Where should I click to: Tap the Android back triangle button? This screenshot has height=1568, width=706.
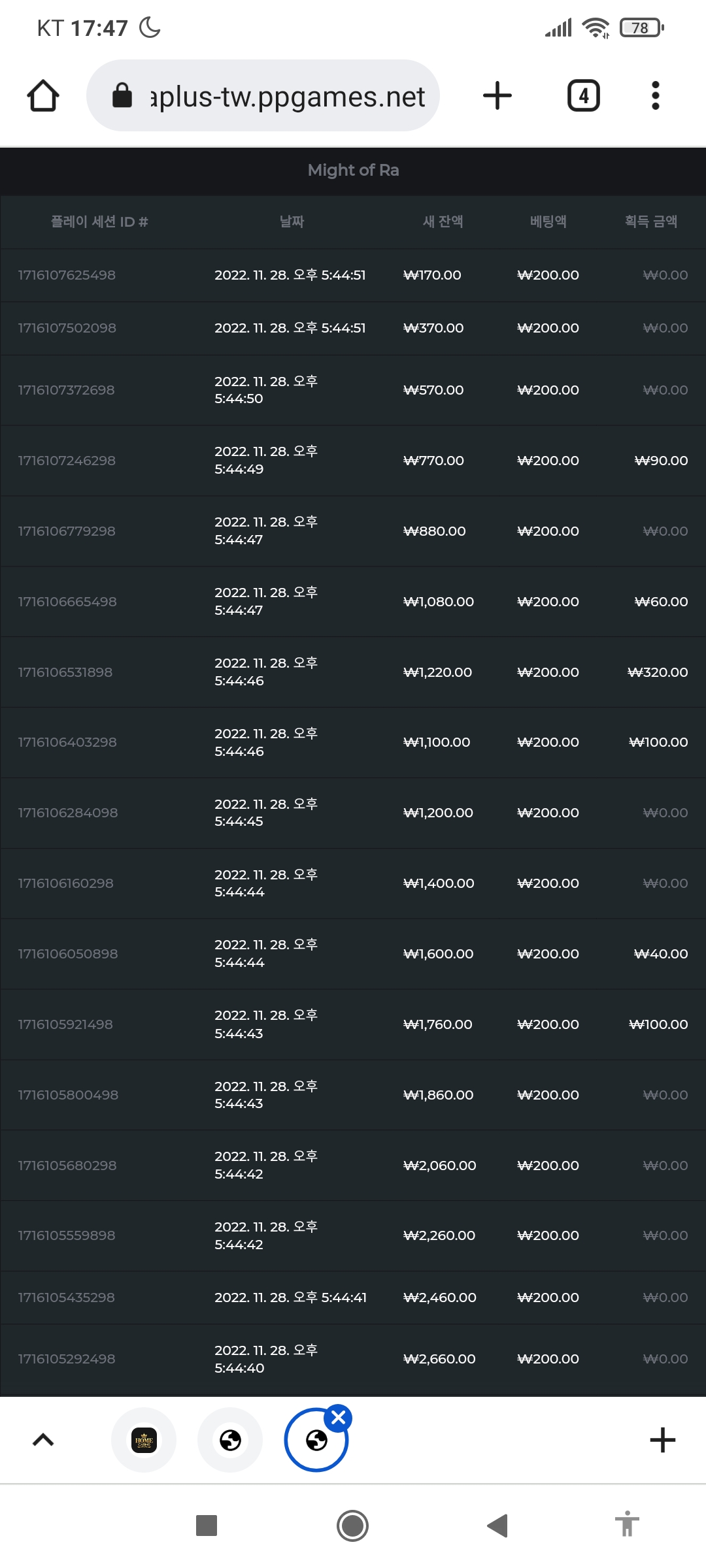pos(497,1526)
